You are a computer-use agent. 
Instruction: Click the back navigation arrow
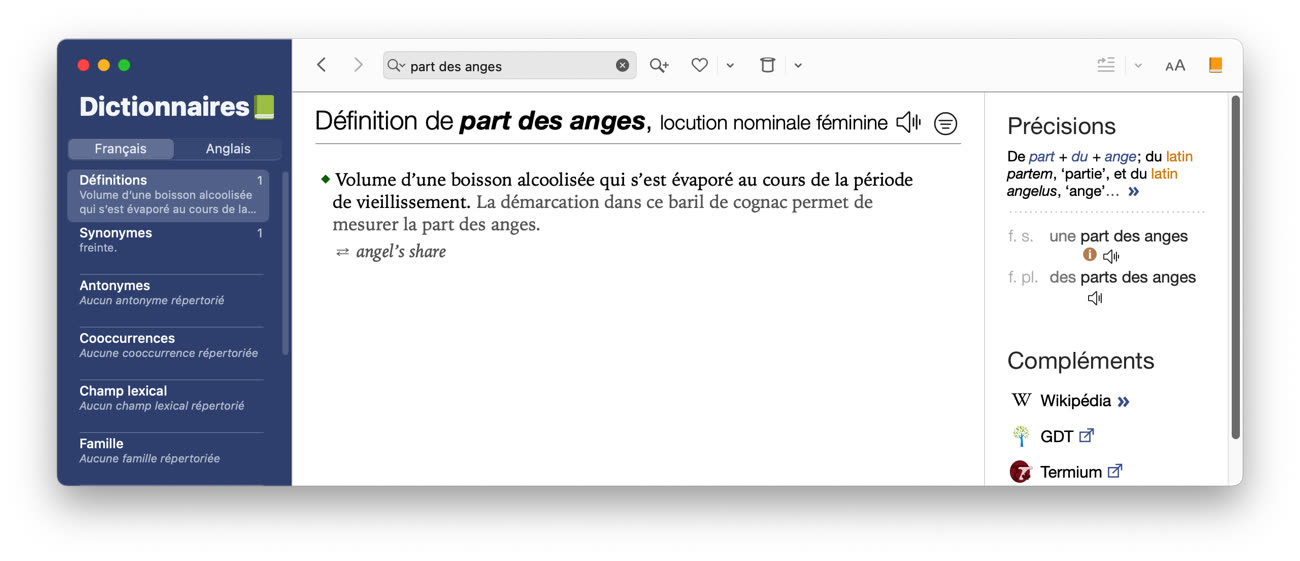[x=321, y=65]
